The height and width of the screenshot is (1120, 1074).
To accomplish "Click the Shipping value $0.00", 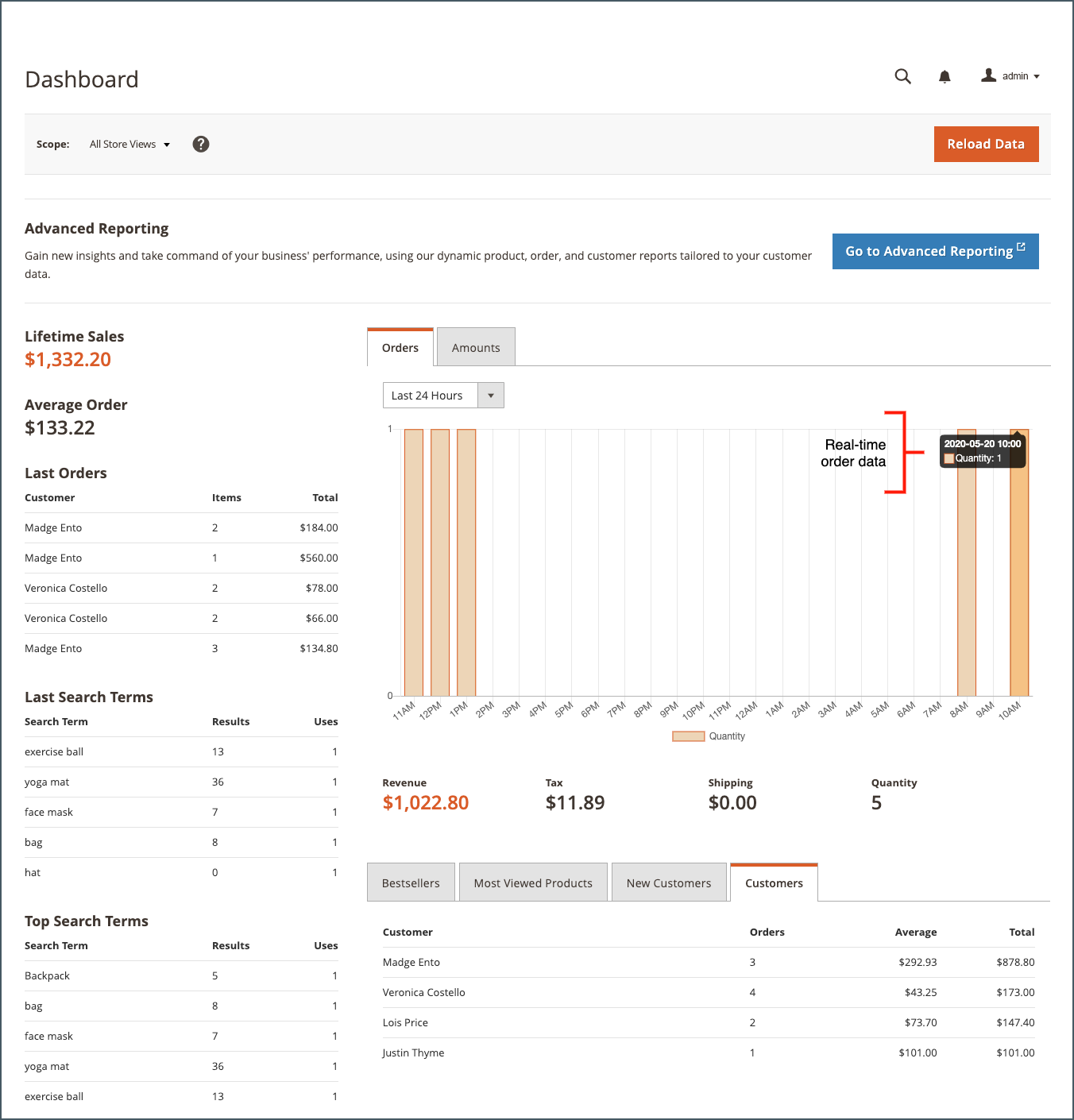I will [x=732, y=803].
